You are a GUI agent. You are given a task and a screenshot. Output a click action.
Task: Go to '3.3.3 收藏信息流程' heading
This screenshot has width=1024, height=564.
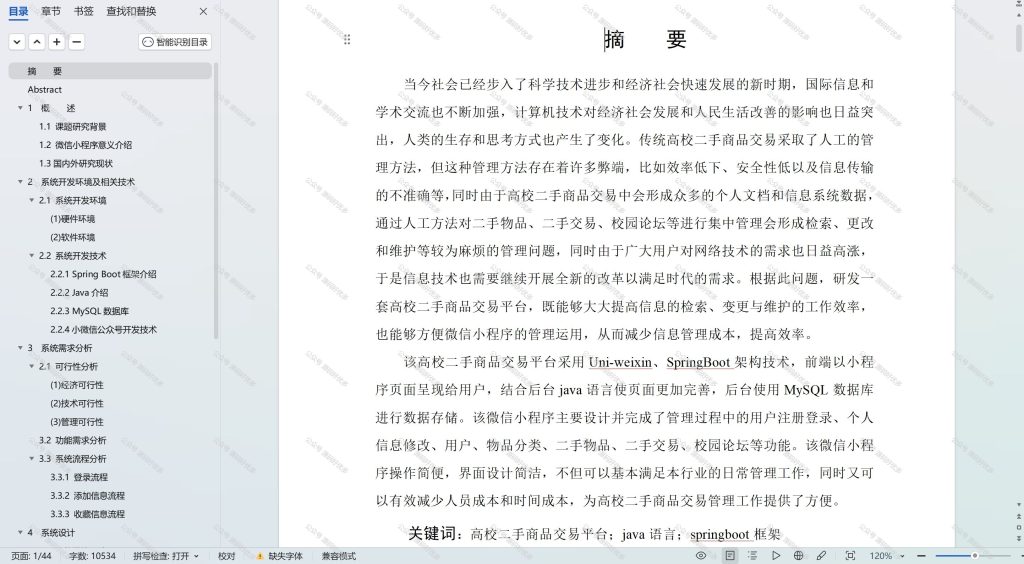[x=88, y=514]
